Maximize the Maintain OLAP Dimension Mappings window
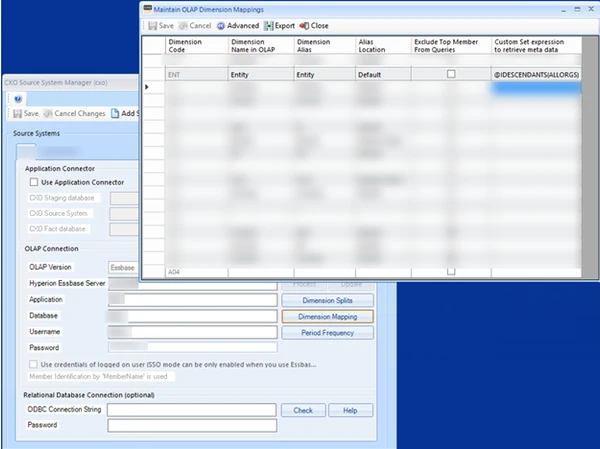Screen dimensions: 600x449 coord(577,10)
